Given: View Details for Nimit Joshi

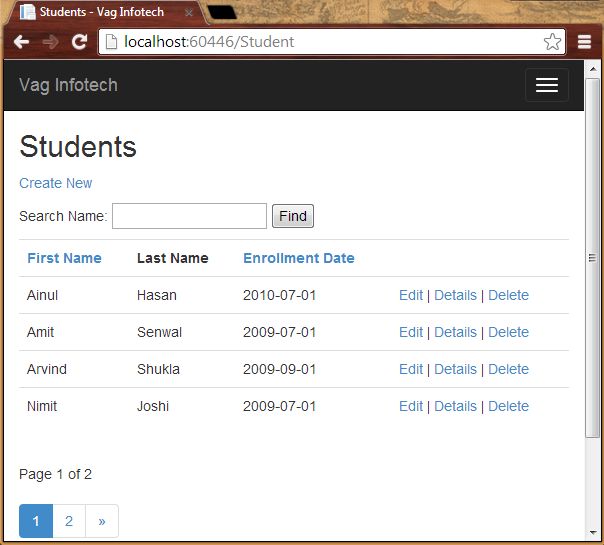Looking at the screenshot, I should point(455,406).
